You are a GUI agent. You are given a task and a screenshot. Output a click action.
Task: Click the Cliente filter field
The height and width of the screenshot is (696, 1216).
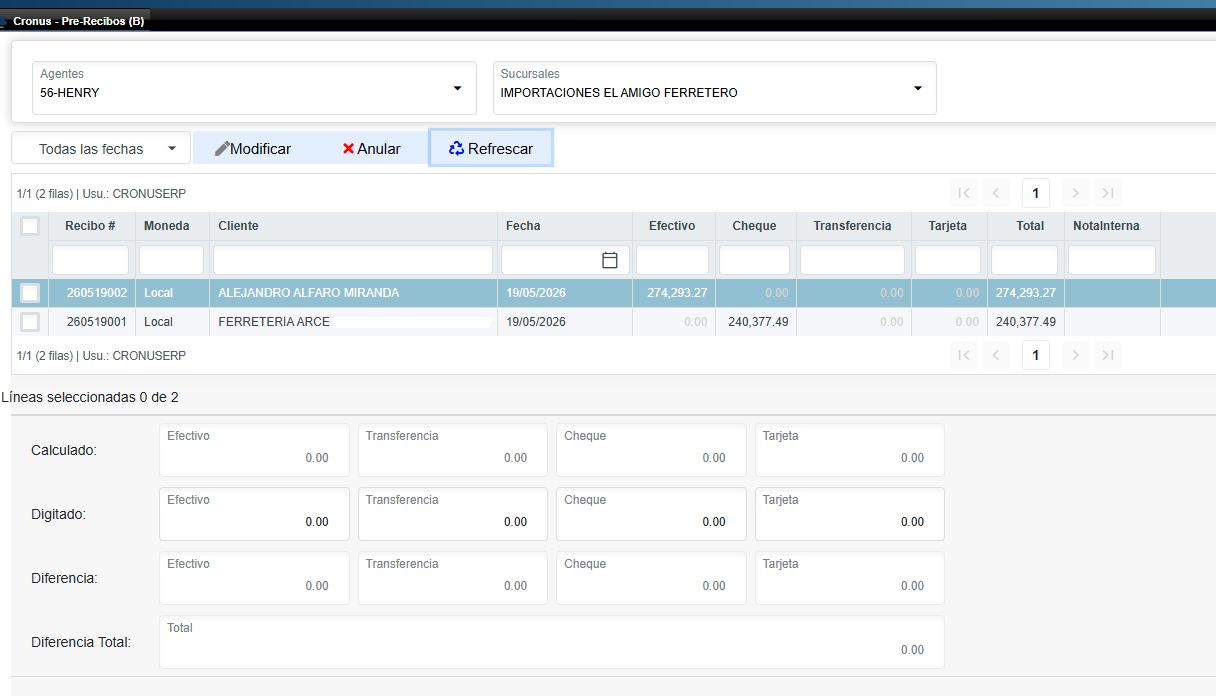click(353, 260)
